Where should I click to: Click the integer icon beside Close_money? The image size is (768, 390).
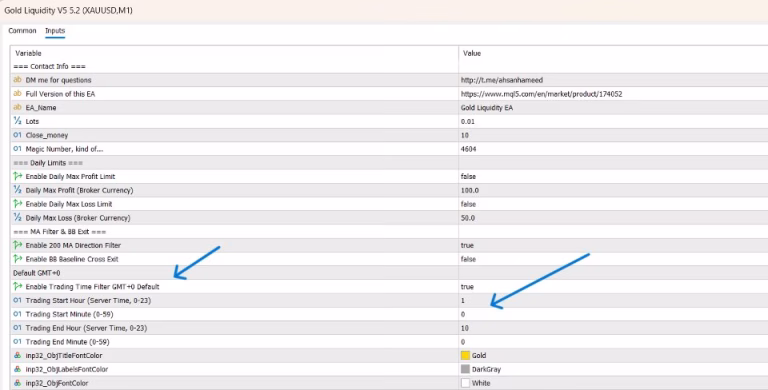(x=18, y=135)
